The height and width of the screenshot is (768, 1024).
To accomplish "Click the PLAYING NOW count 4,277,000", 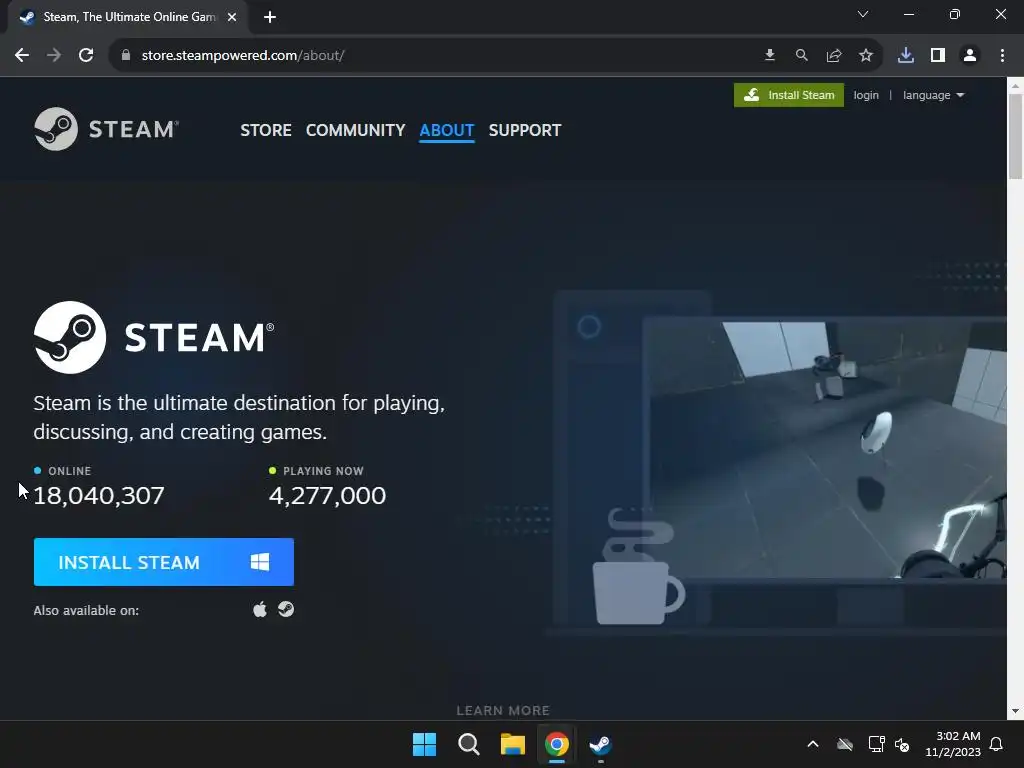I will (327, 496).
